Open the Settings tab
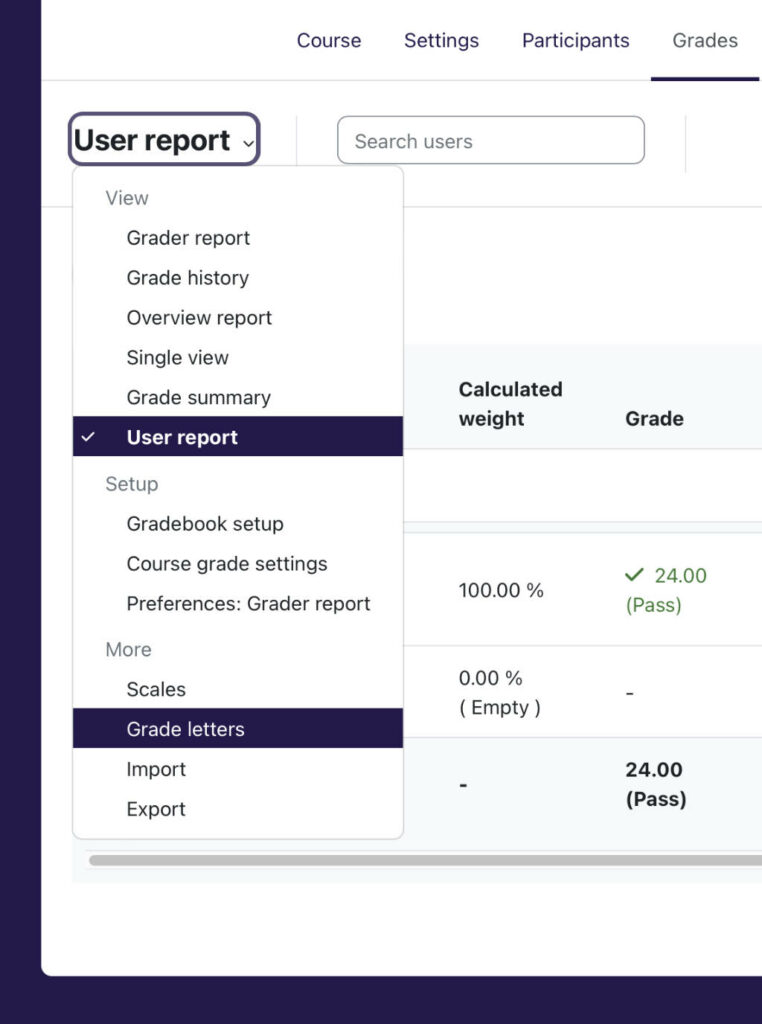Viewport: 762px width, 1024px height. 441,40
